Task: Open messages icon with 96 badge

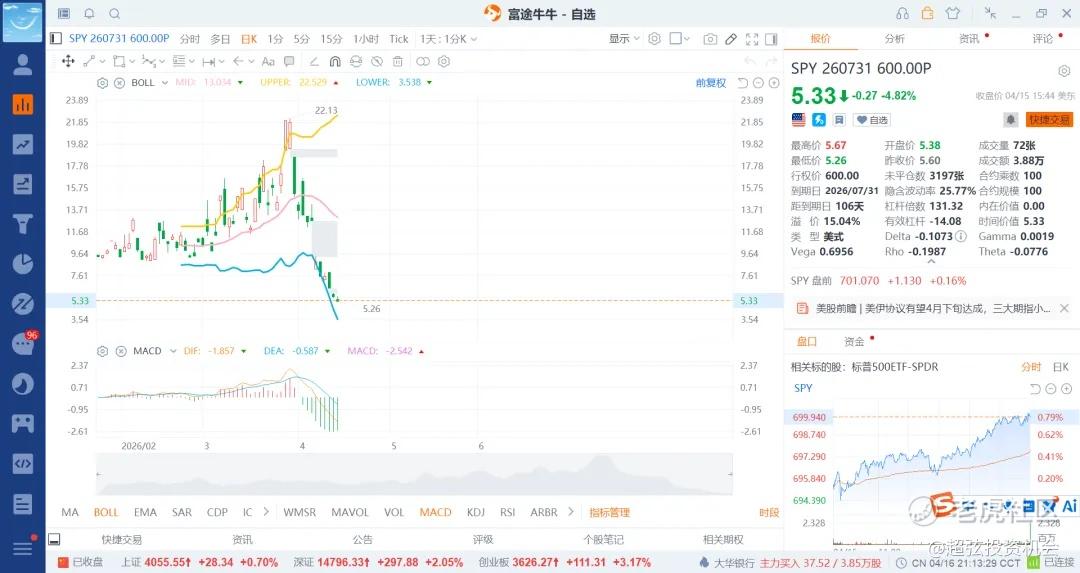Action: coord(22,344)
